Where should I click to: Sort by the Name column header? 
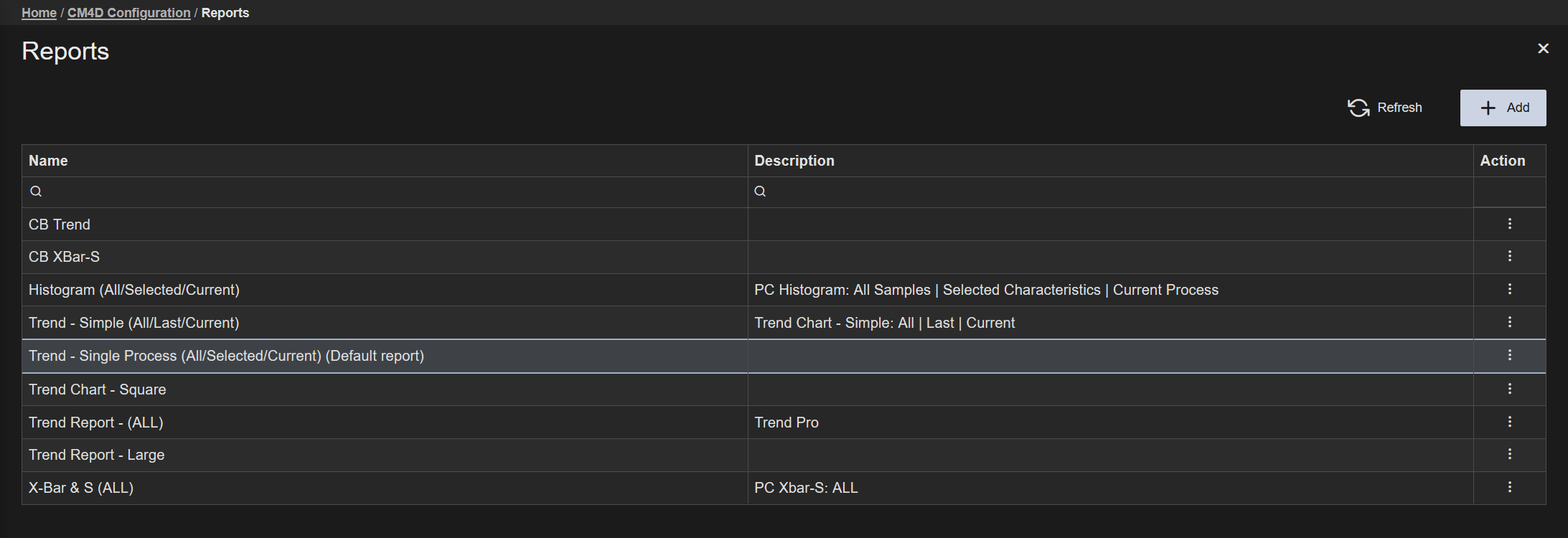(x=48, y=161)
